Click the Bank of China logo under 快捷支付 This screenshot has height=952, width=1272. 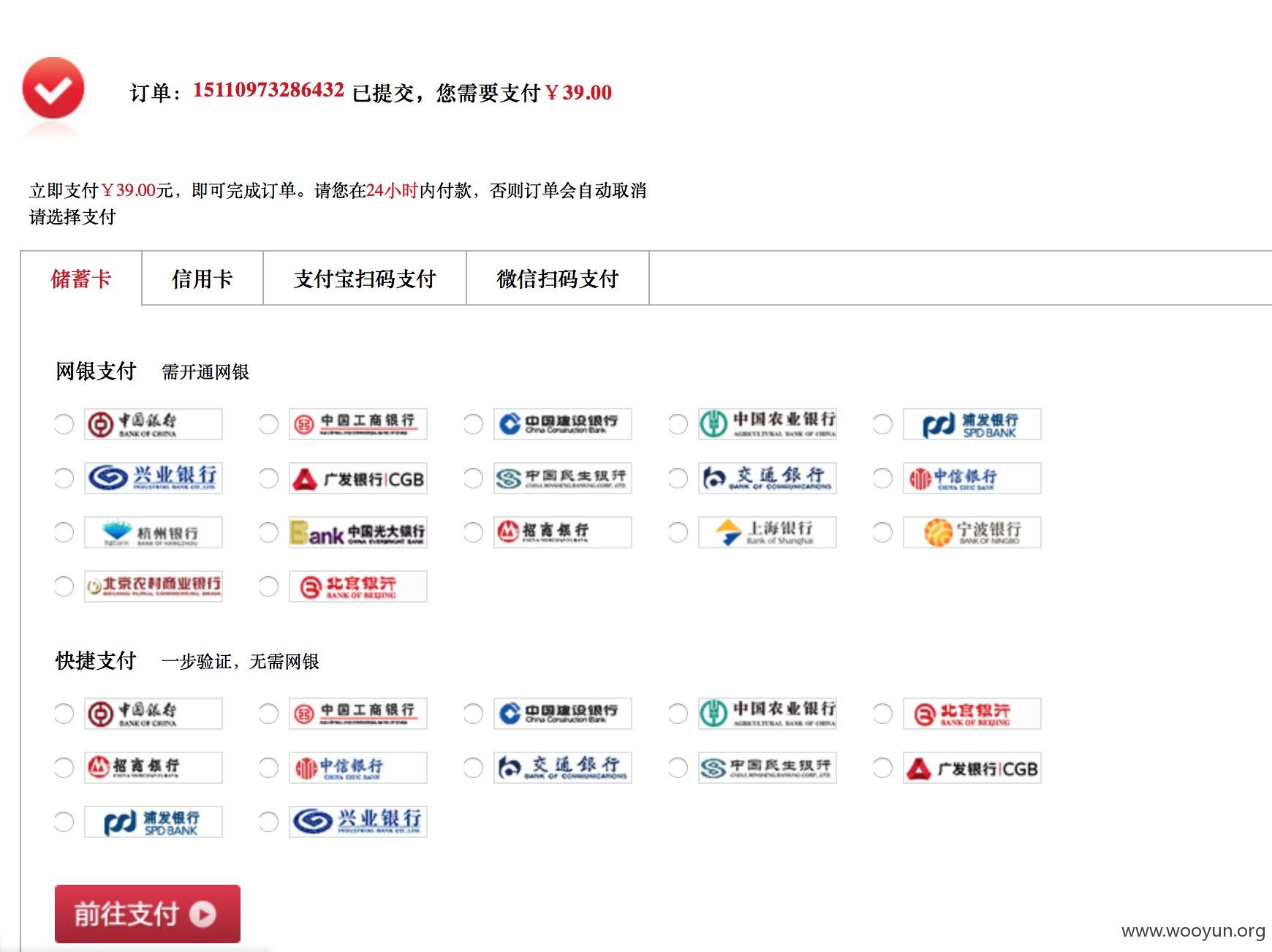154,714
